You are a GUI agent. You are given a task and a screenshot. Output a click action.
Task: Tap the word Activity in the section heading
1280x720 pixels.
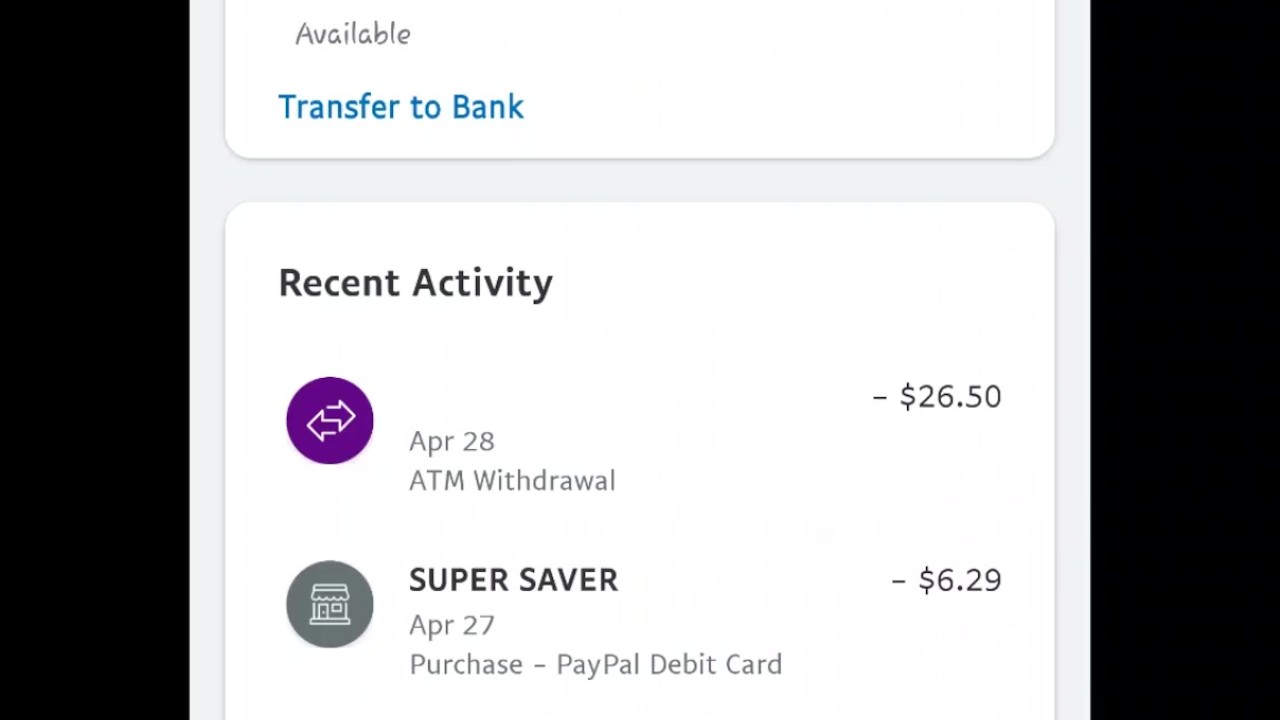click(x=483, y=283)
